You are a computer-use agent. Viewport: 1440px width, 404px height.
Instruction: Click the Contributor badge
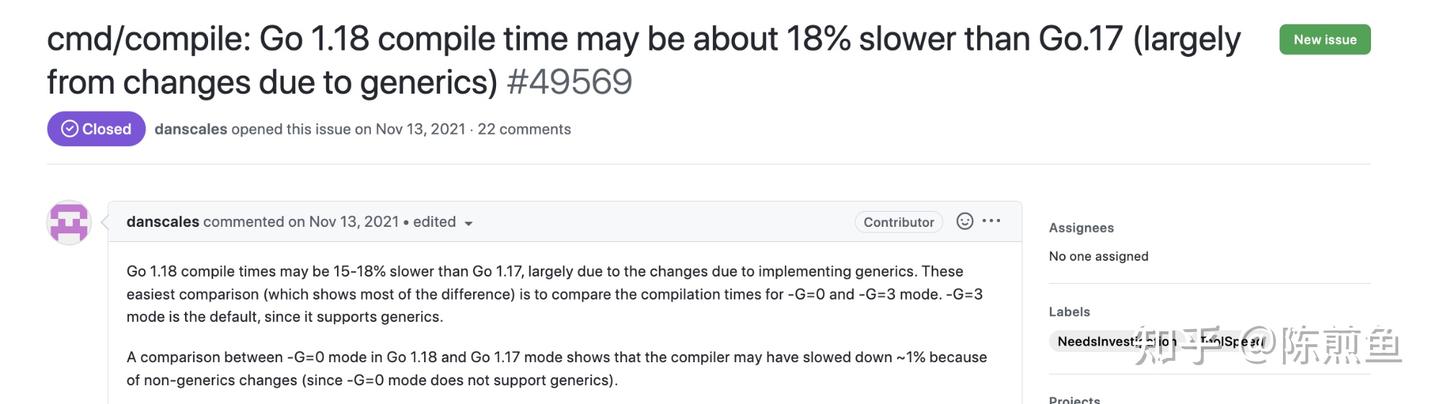(x=898, y=222)
